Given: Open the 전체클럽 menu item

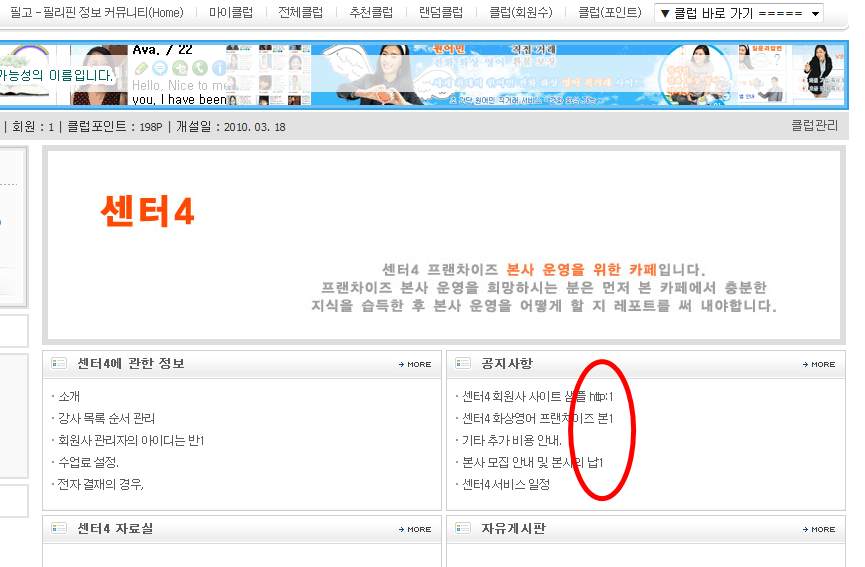Looking at the screenshot, I should [301, 12].
